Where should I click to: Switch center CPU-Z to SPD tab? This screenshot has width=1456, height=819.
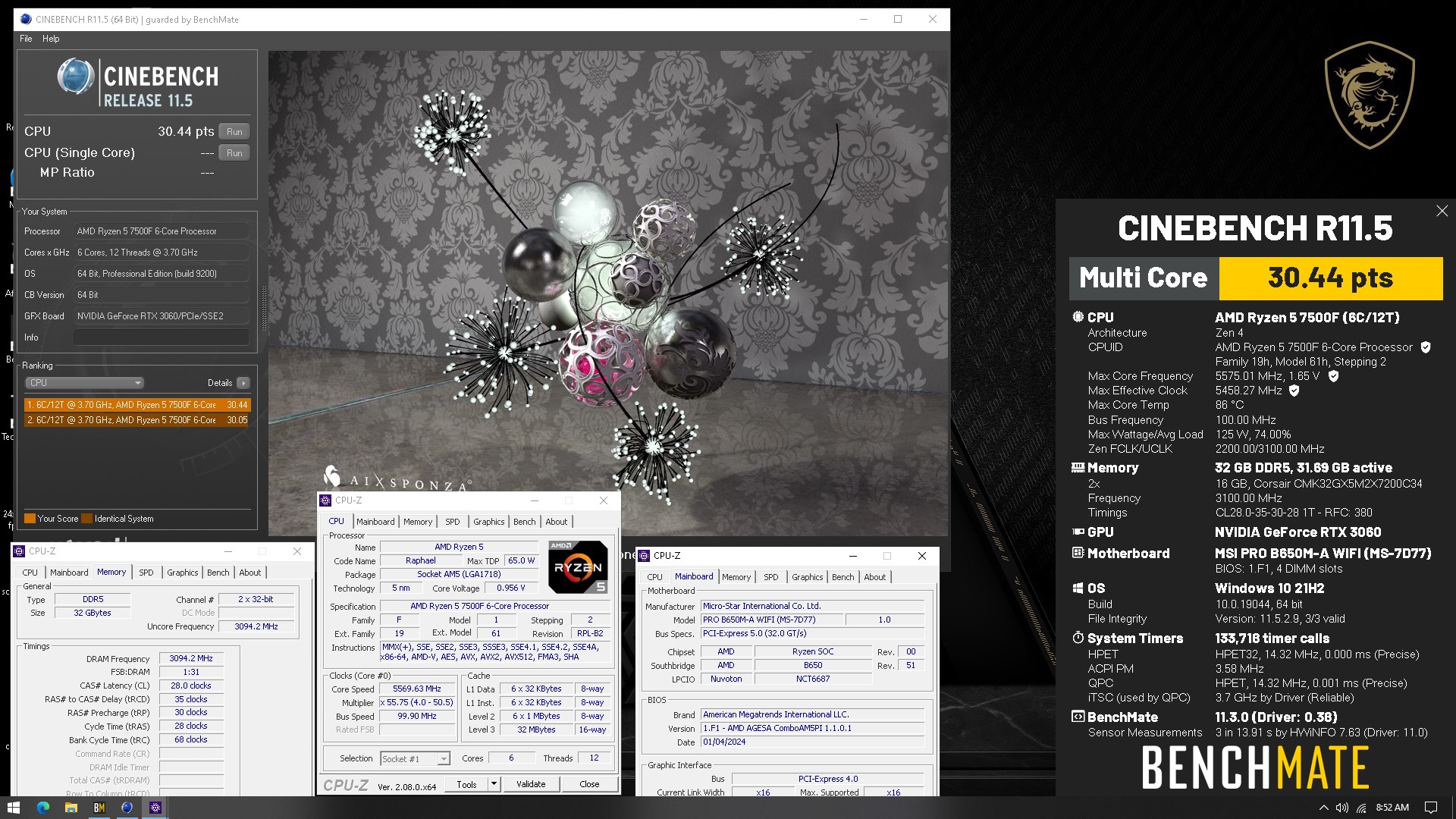[x=453, y=522]
